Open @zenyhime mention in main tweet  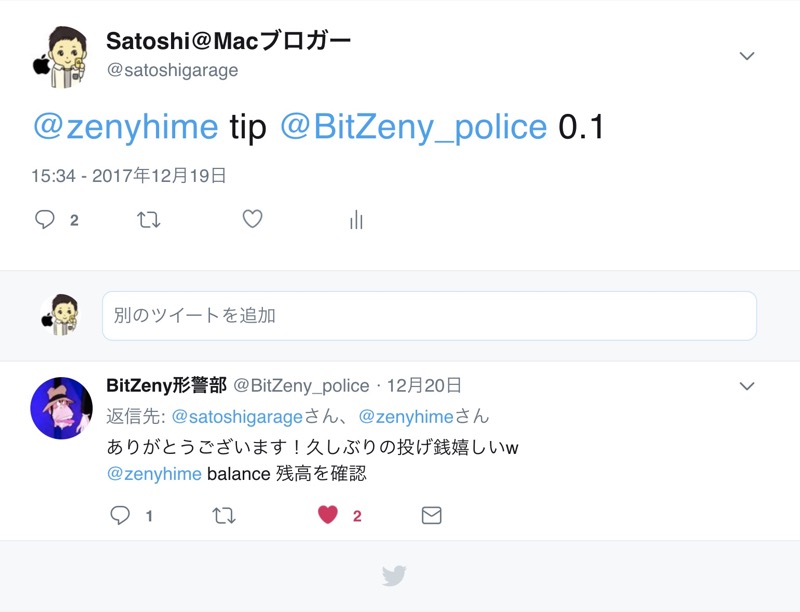pos(126,127)
